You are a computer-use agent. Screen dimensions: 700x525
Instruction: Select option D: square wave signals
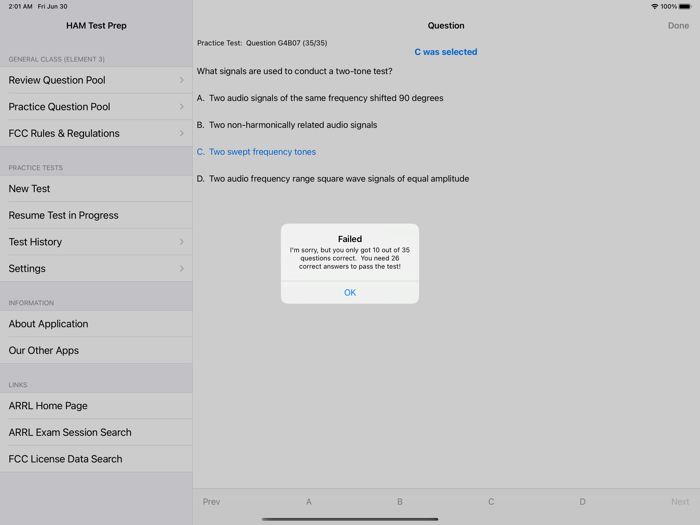pyautogui.click(x=333, y=179)
